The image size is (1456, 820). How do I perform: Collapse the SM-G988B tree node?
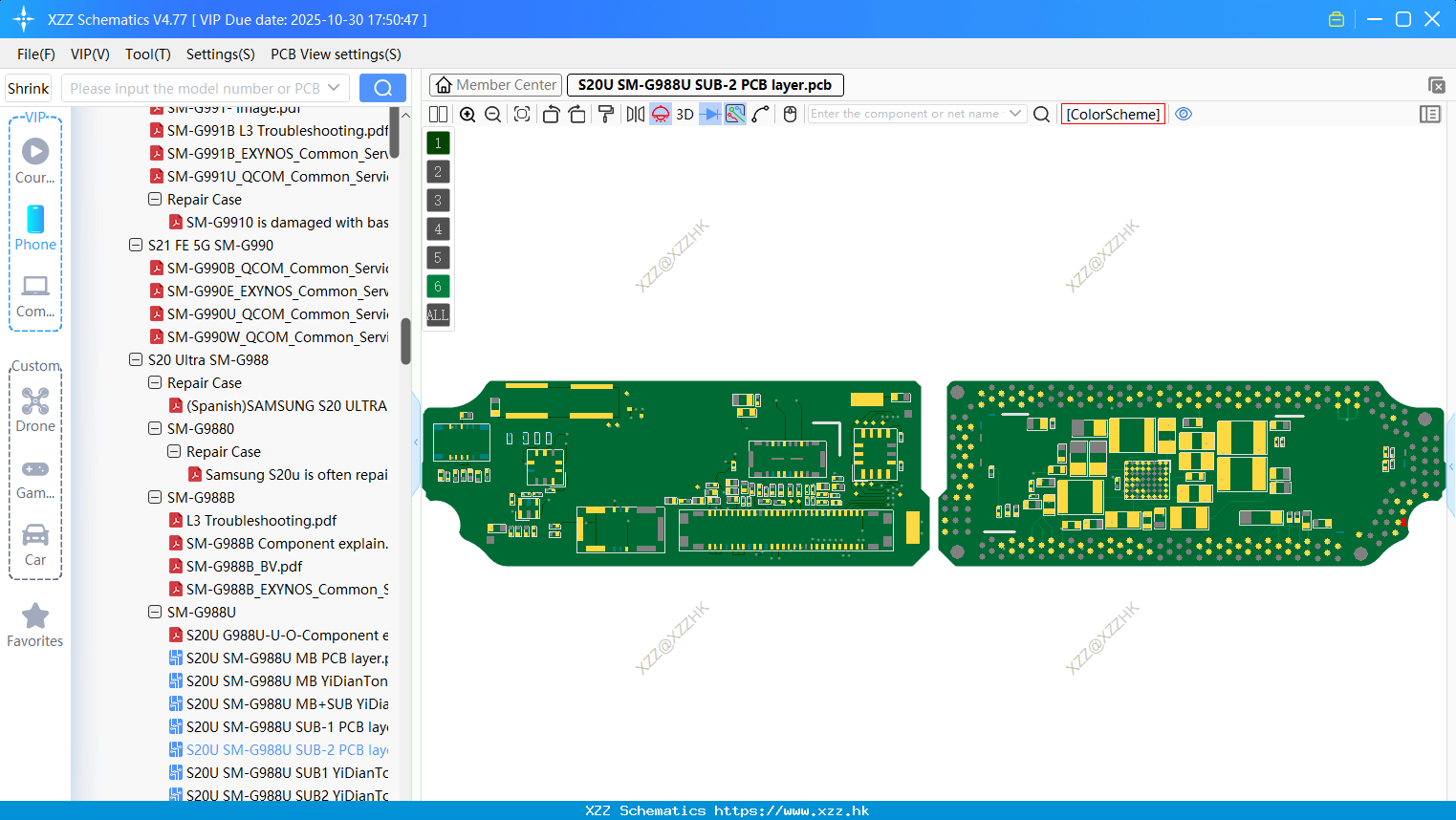click(x=155, y=498)
